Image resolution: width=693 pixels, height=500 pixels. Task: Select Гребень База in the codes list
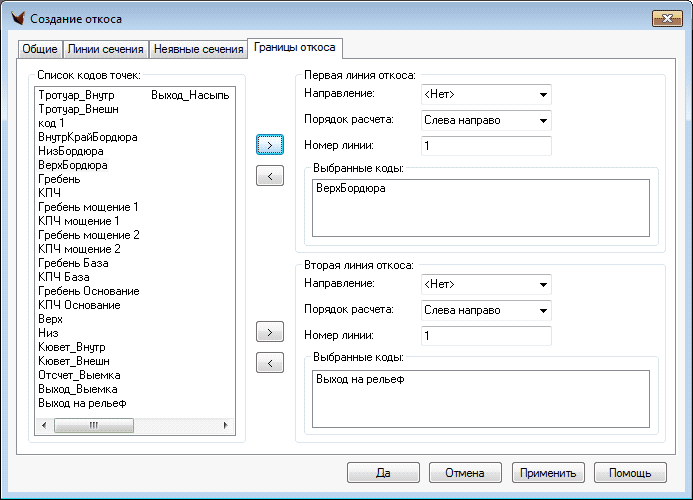[75, 263]
